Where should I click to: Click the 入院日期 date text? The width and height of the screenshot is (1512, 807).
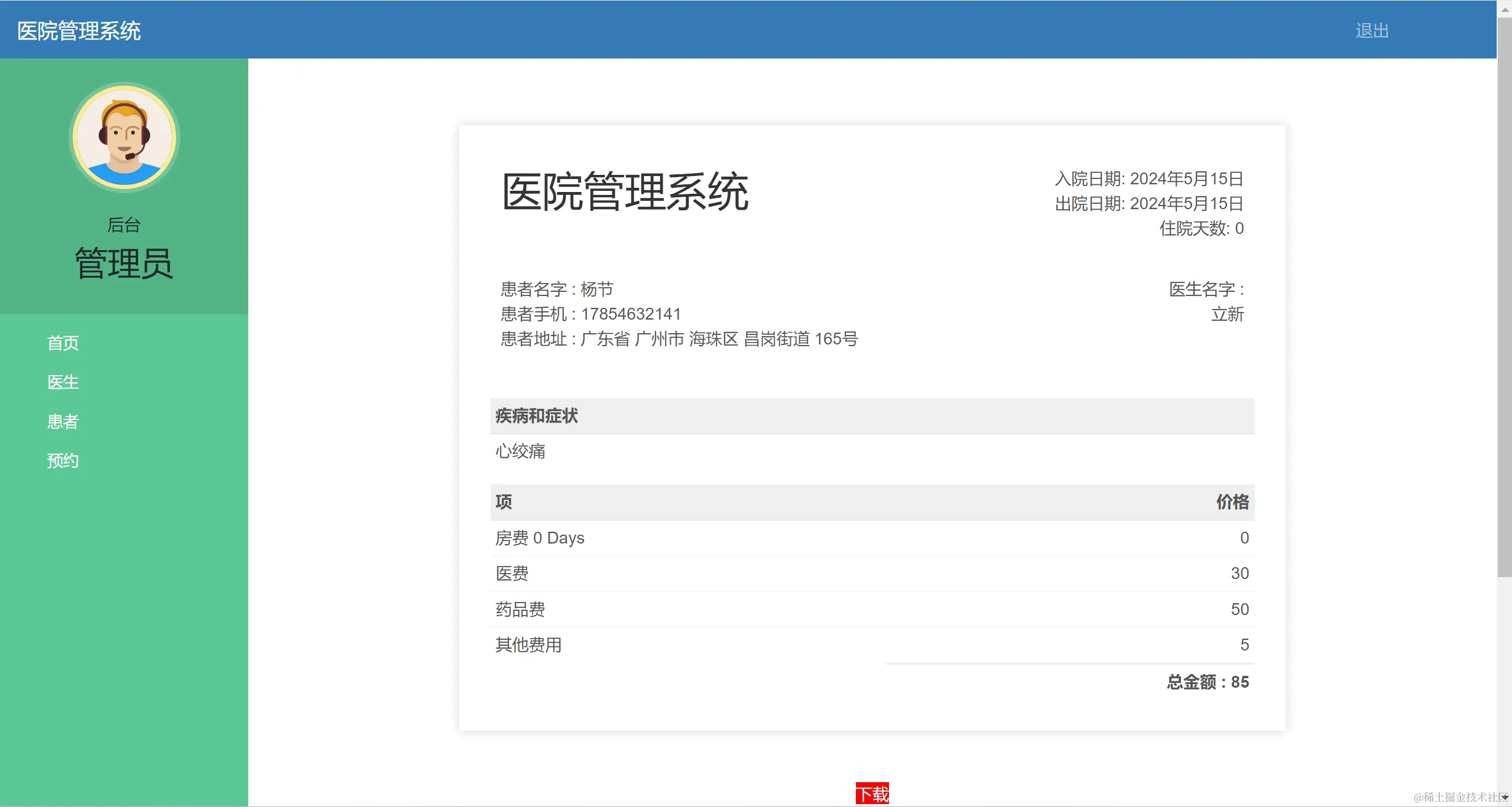pos(1148,179)
